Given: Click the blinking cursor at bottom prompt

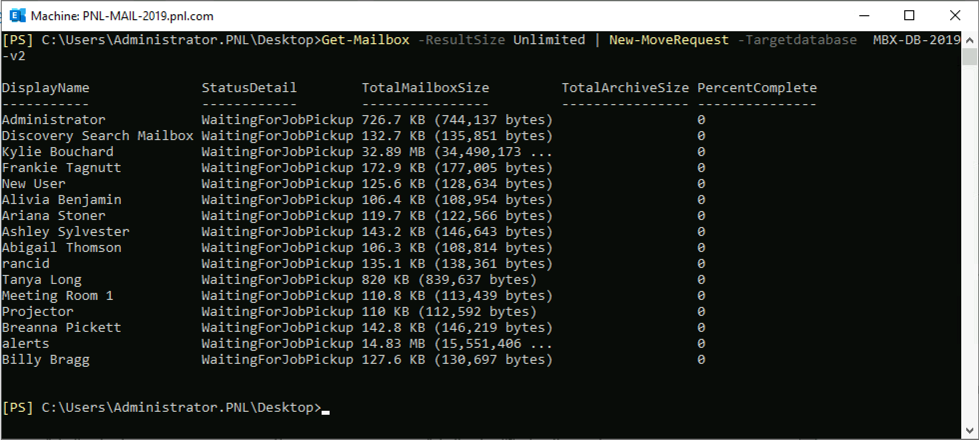Looking at the screenshot, I should (326, 409).
